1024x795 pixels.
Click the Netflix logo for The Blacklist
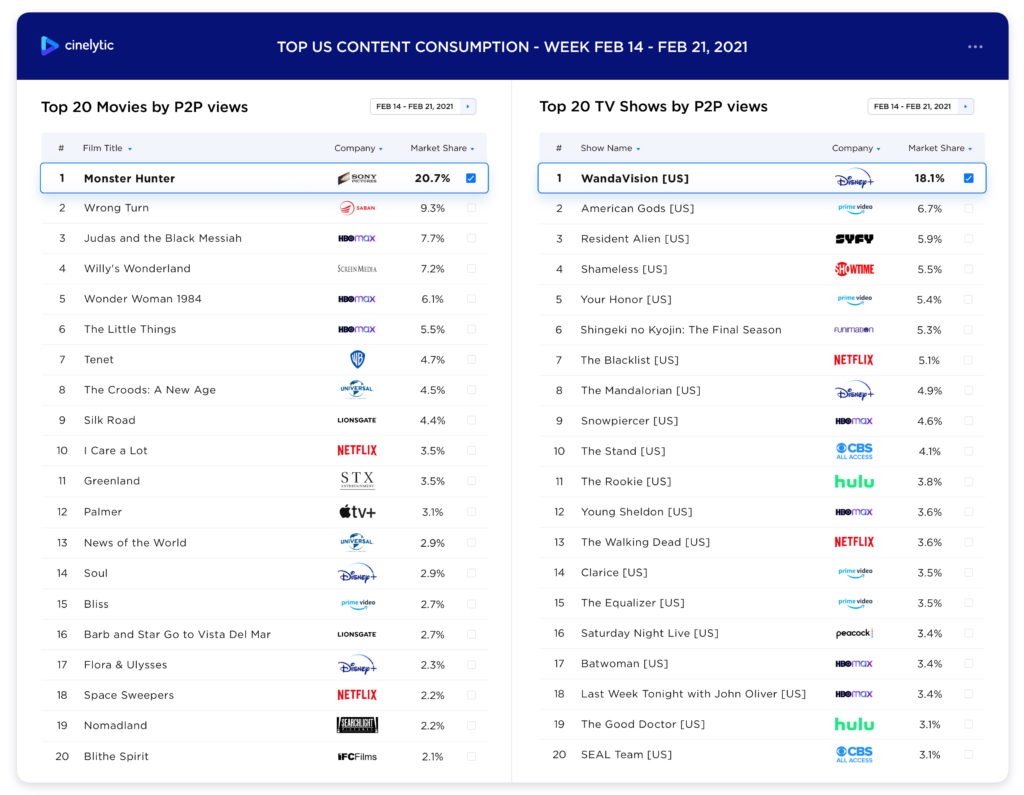click(x=854, y=360)
